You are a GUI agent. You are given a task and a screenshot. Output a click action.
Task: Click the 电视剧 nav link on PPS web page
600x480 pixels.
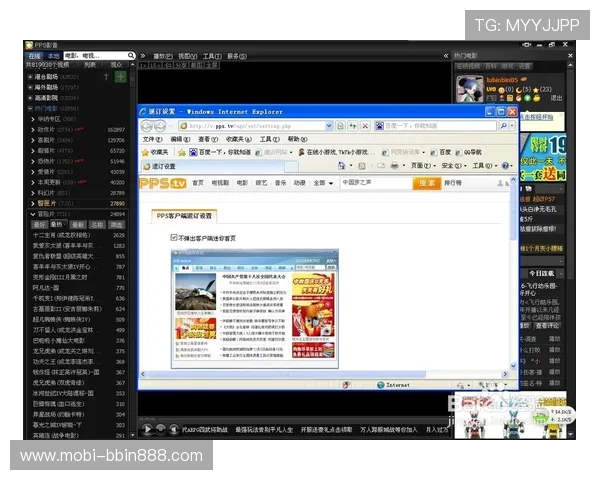pos(220,183)
